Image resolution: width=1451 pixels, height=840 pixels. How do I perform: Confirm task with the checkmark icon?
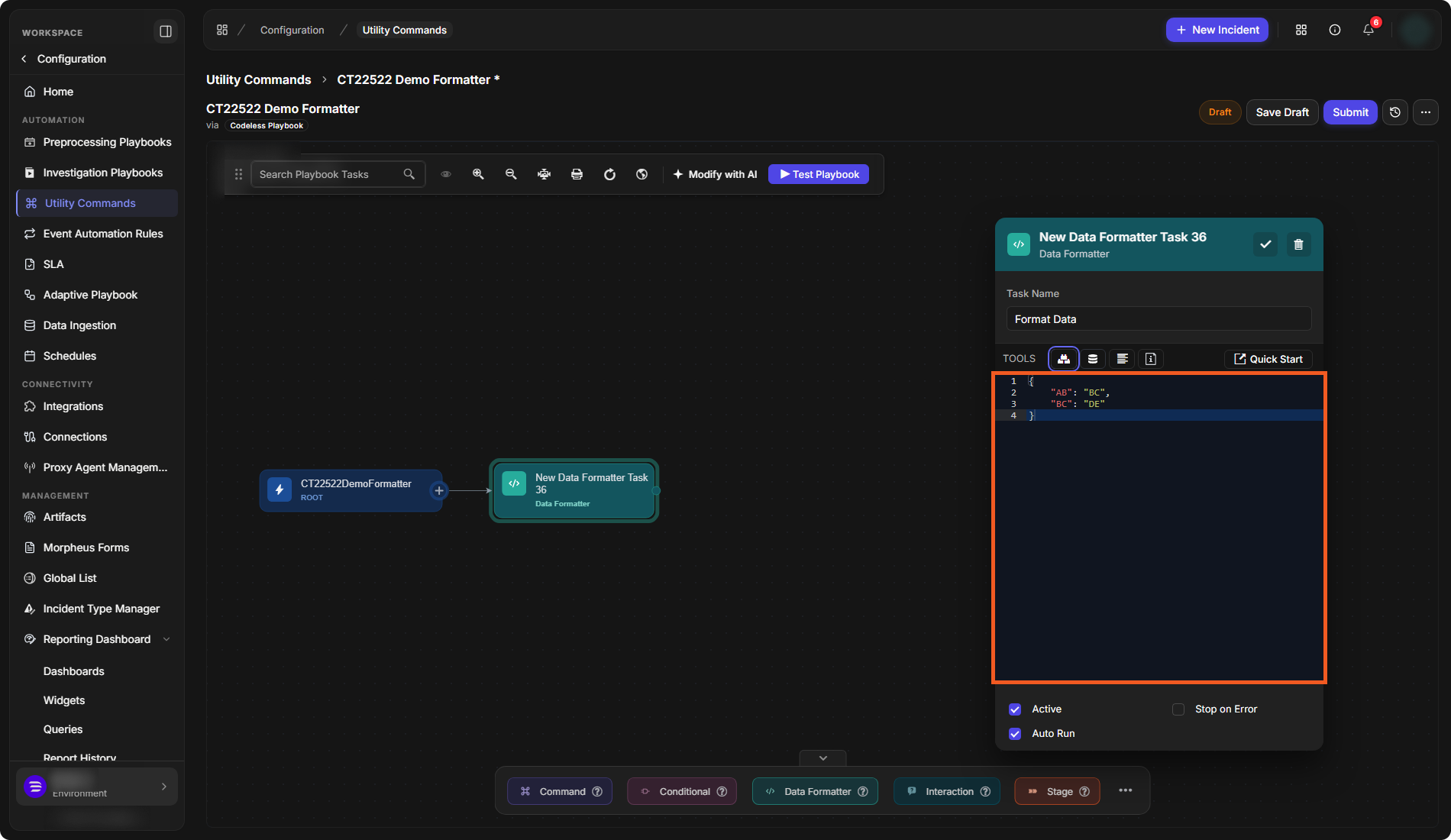(1265, 244)
